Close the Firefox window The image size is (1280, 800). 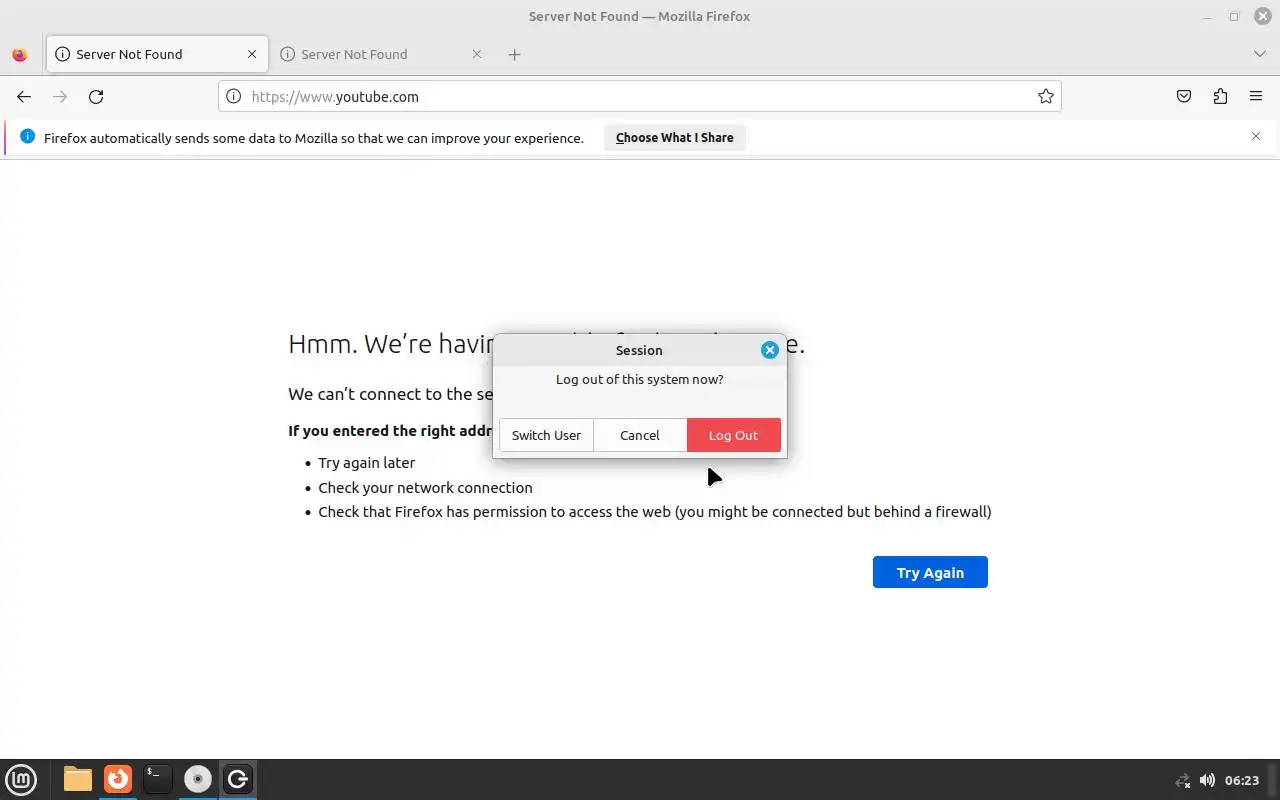point(1262,16)
